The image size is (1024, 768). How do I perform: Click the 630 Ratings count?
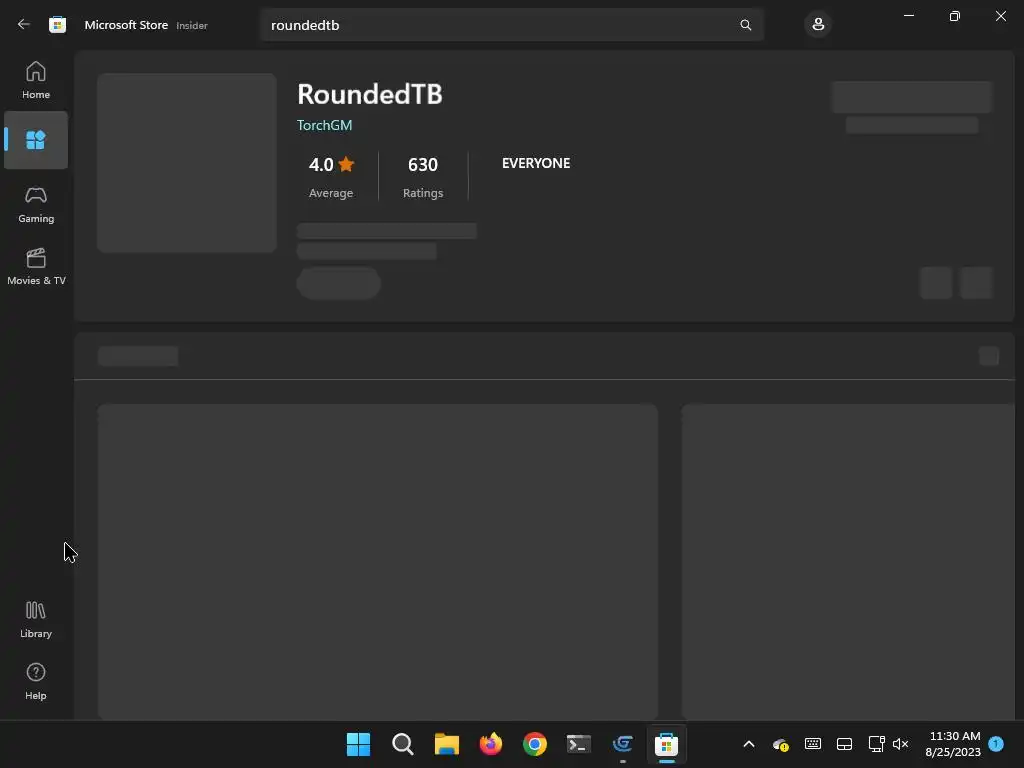point(423,176)
